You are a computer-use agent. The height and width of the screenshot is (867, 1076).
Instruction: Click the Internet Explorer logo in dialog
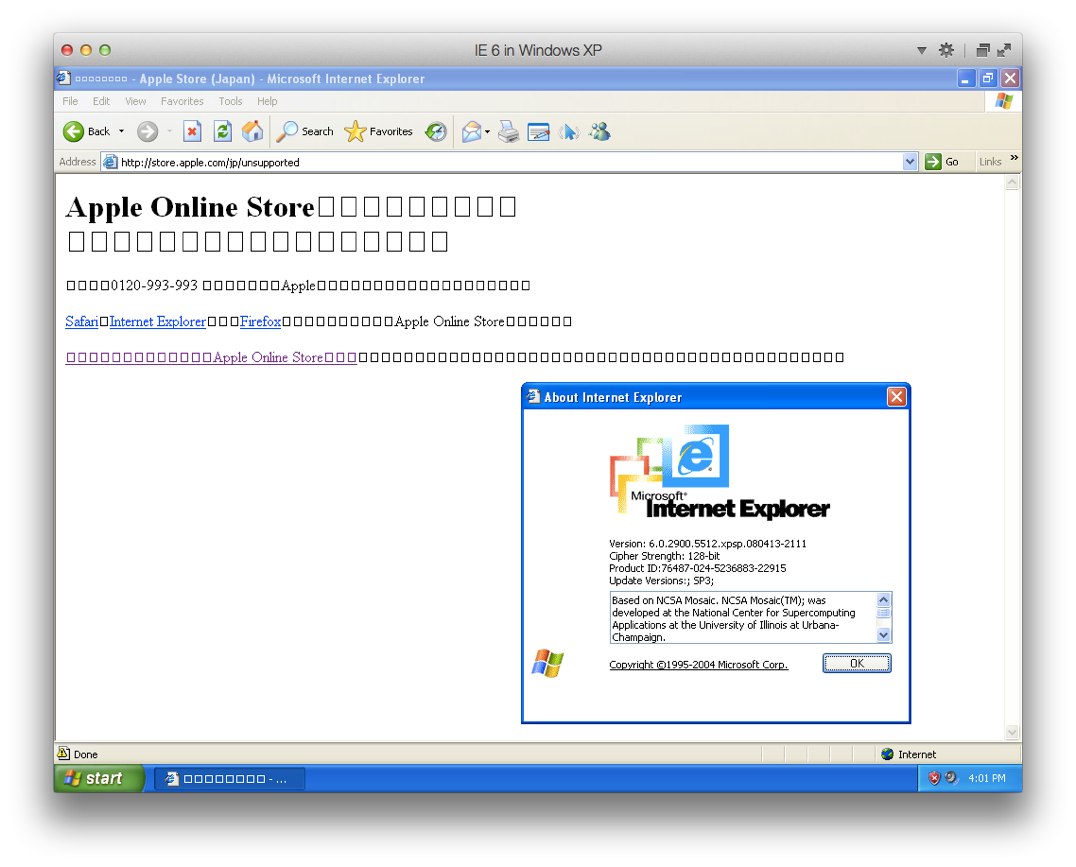coord(718,472)
